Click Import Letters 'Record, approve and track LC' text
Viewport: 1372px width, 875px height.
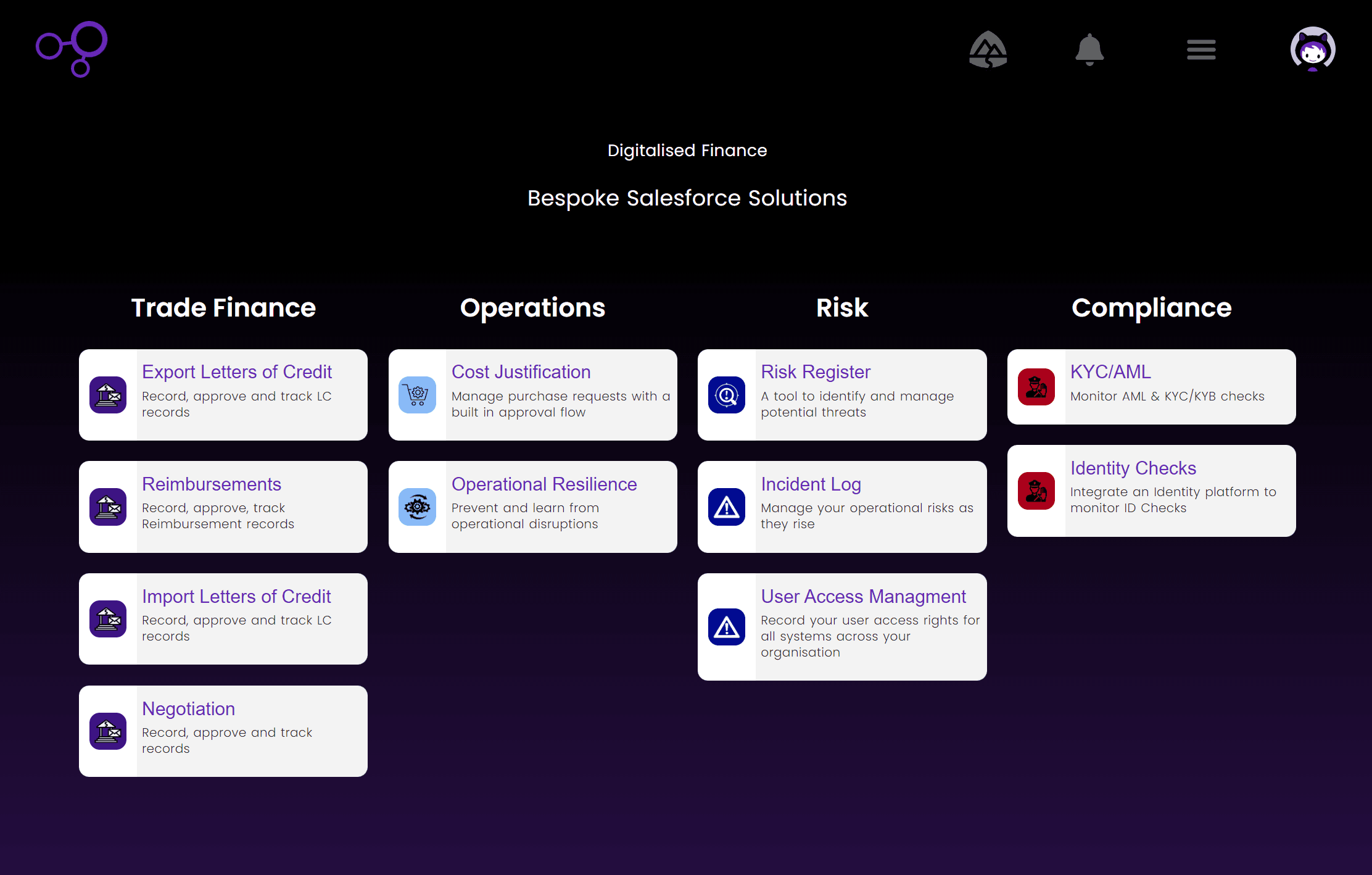click(237, 628)
